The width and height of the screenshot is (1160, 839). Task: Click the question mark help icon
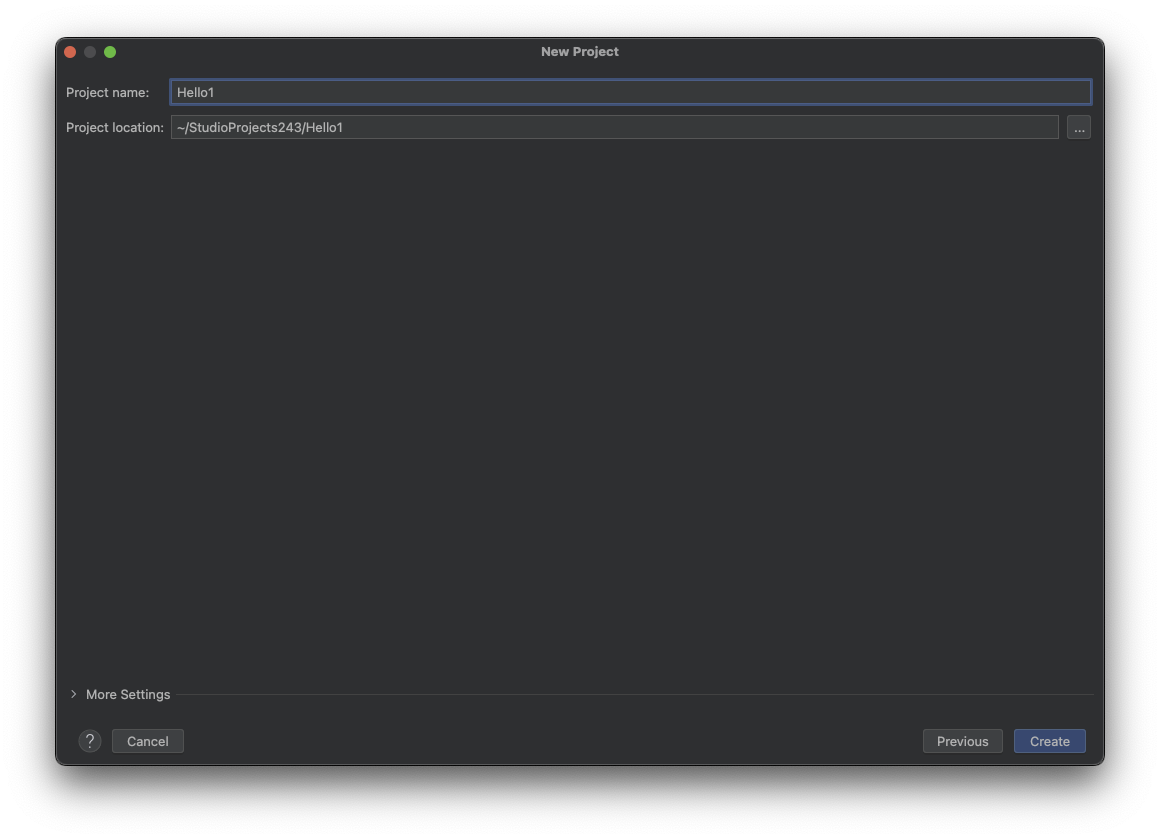90,741
